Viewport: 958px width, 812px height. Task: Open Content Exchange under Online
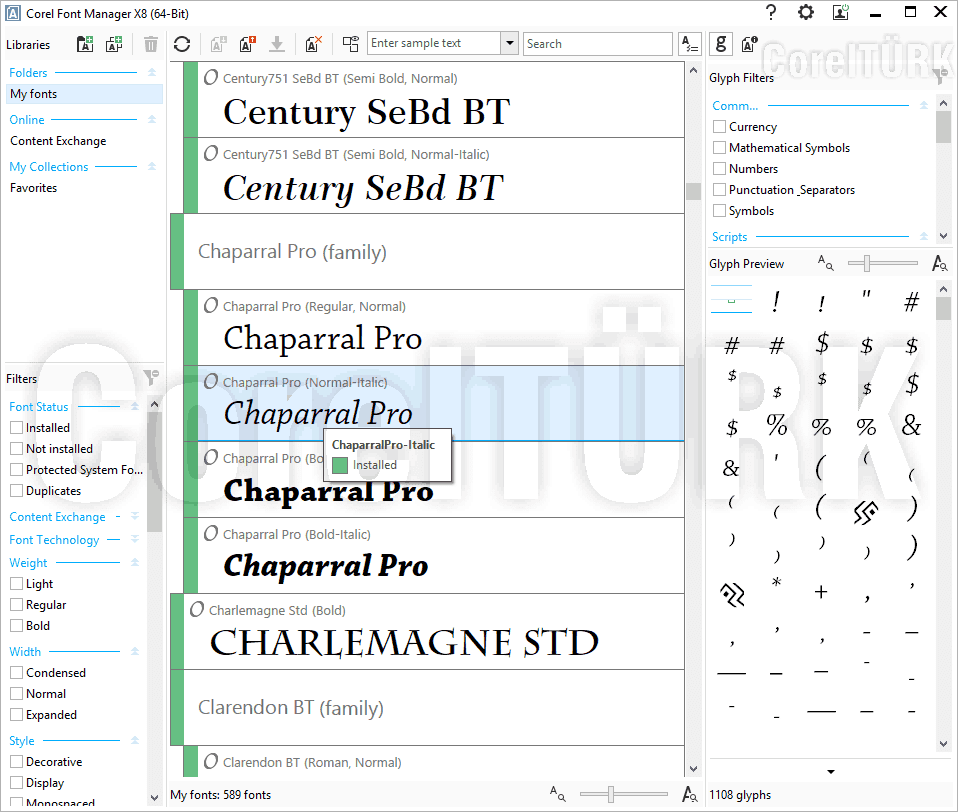click(58, 141)
